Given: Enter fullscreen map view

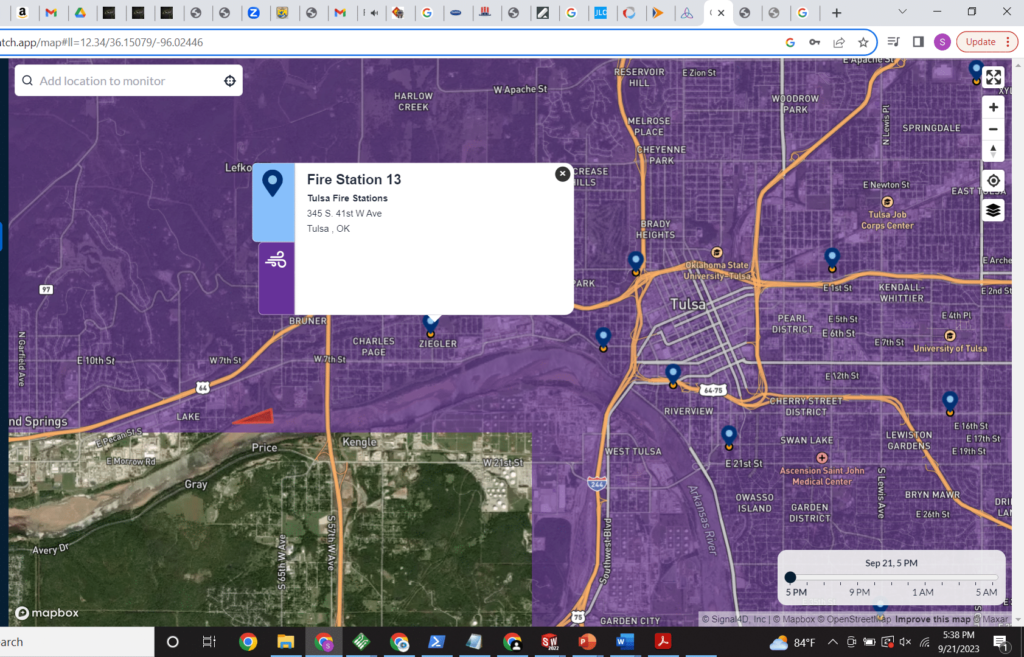Looking at the screenshot, I should click(x=993, y=78).
